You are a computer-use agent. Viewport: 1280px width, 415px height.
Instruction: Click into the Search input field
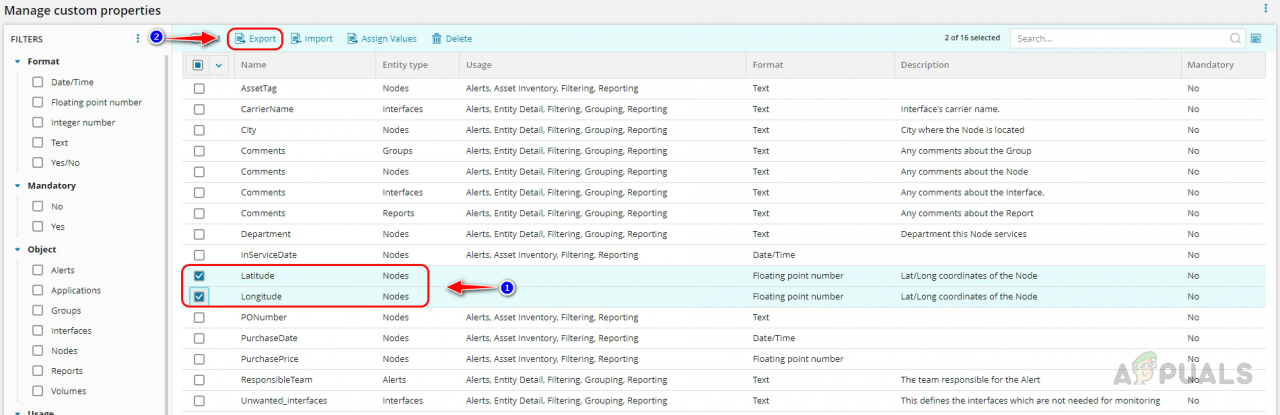pyautogui.click(x=1120, y=39)
